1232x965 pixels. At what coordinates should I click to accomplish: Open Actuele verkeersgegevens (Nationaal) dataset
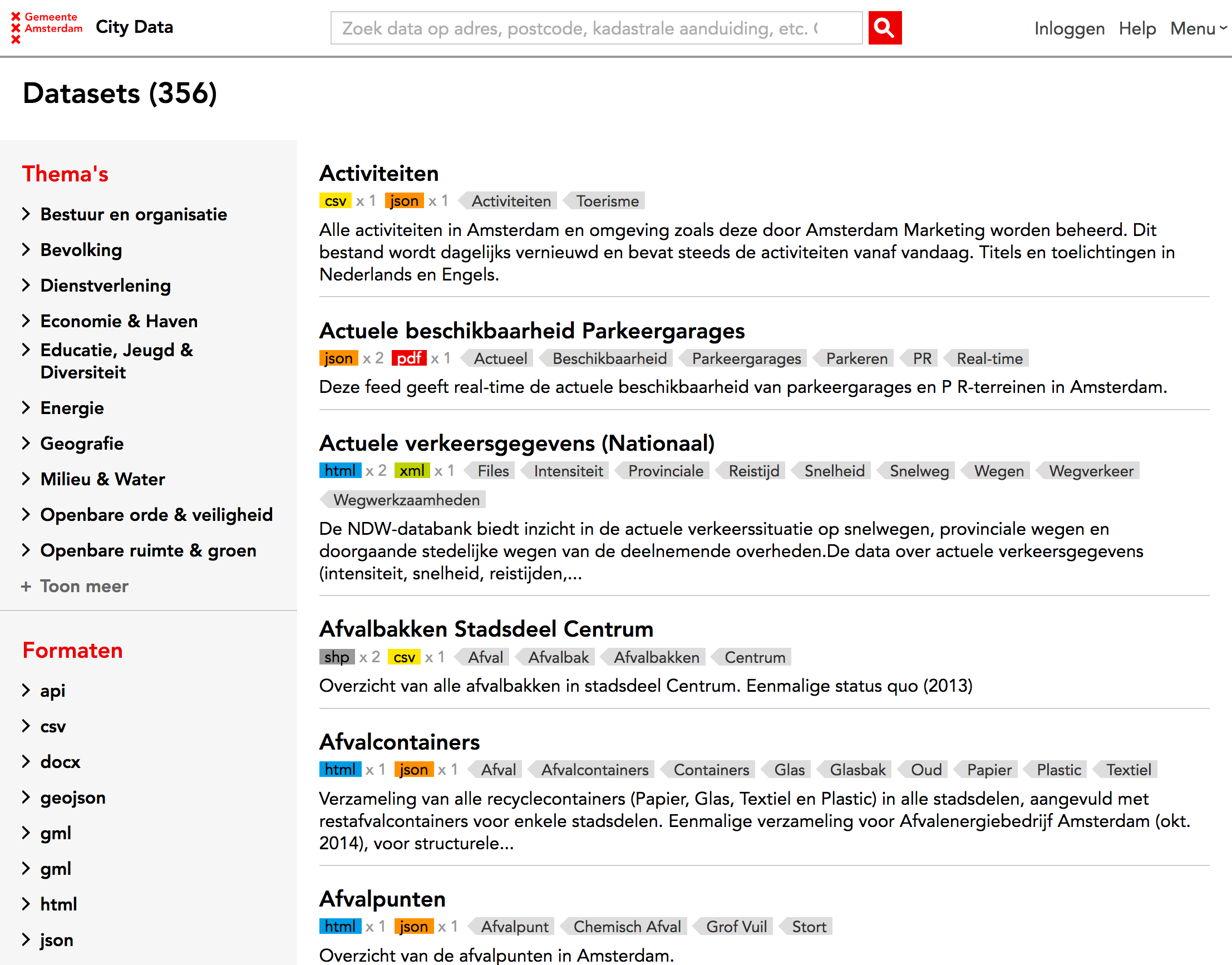[517, 443]
